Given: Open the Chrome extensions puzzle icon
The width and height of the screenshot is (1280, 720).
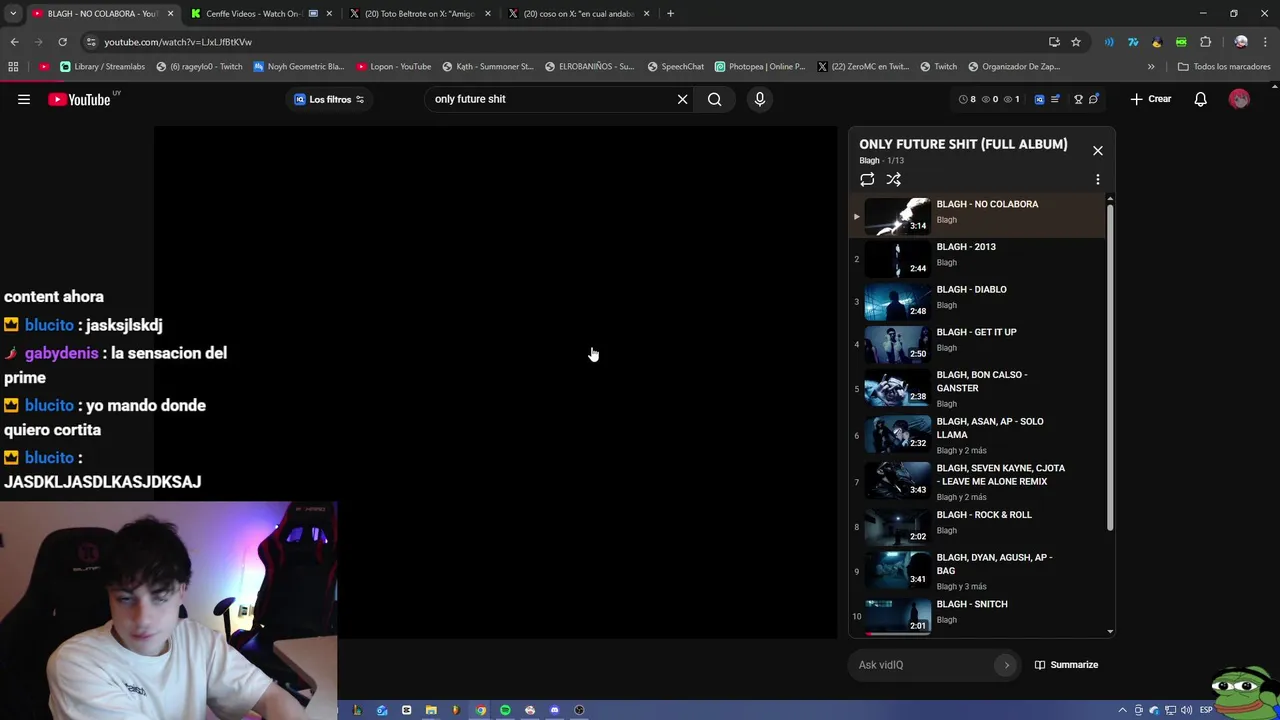Looking at the screenshot, I should tap(1205, 42).
